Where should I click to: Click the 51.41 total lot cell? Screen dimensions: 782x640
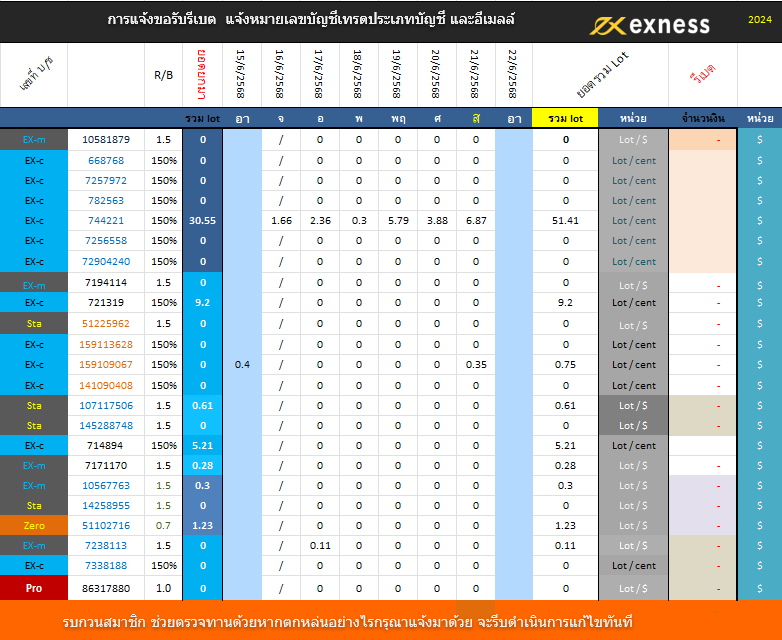(565, 220)
